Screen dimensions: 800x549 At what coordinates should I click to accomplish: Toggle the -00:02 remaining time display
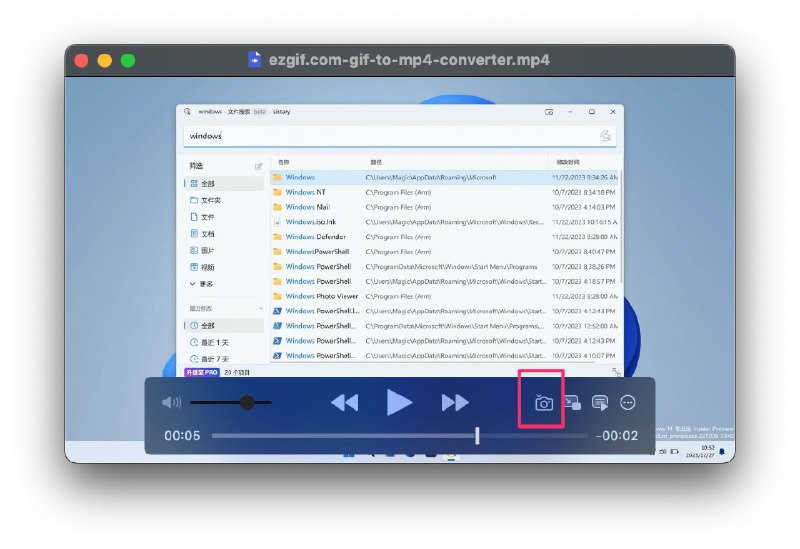617,436
